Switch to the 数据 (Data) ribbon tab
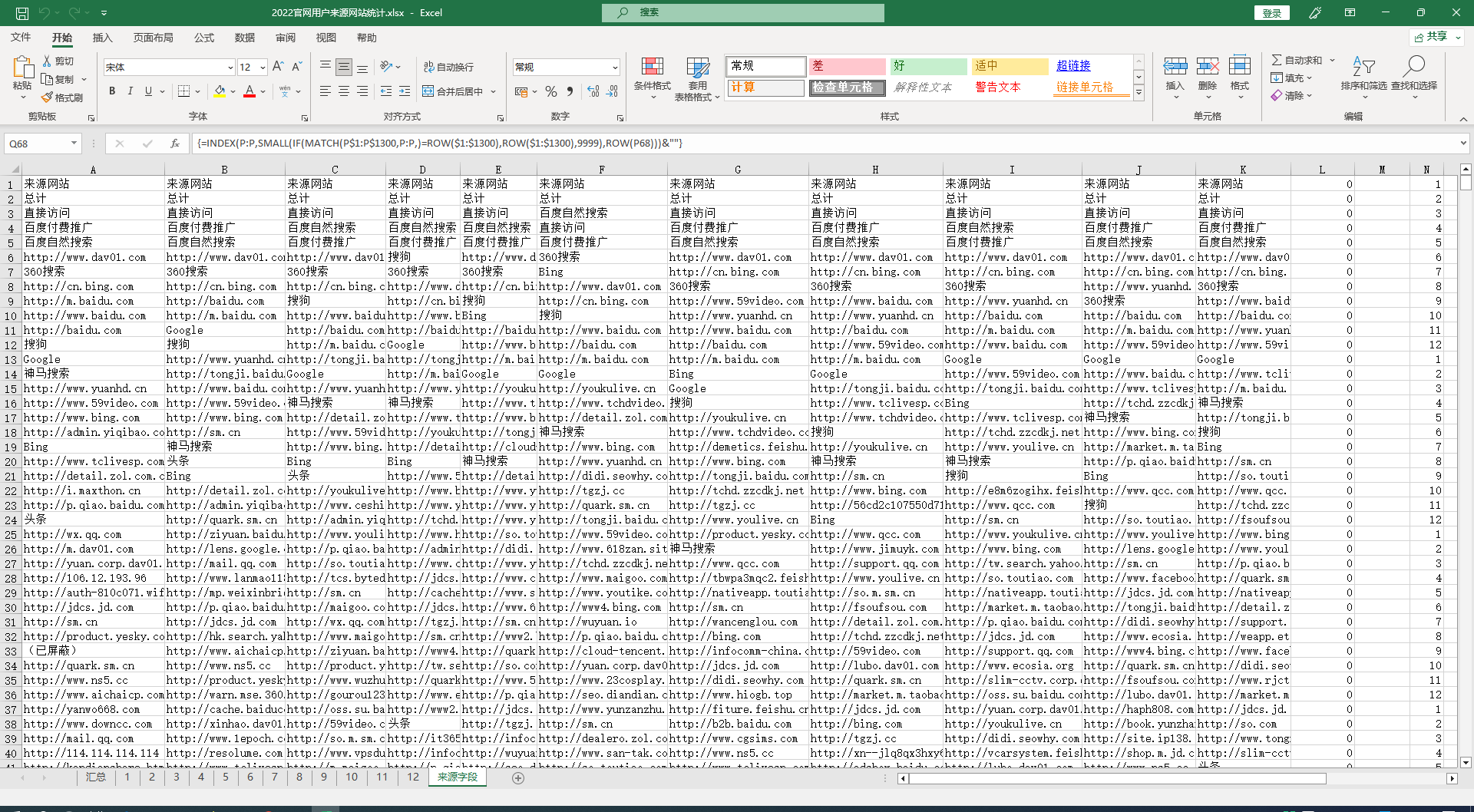Viewport: 1474px width, 812px height. pos(244,38)
